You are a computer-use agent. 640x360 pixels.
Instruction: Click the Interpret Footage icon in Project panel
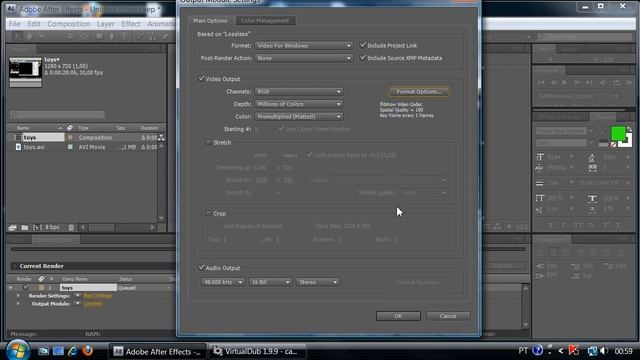click(12, 227)
